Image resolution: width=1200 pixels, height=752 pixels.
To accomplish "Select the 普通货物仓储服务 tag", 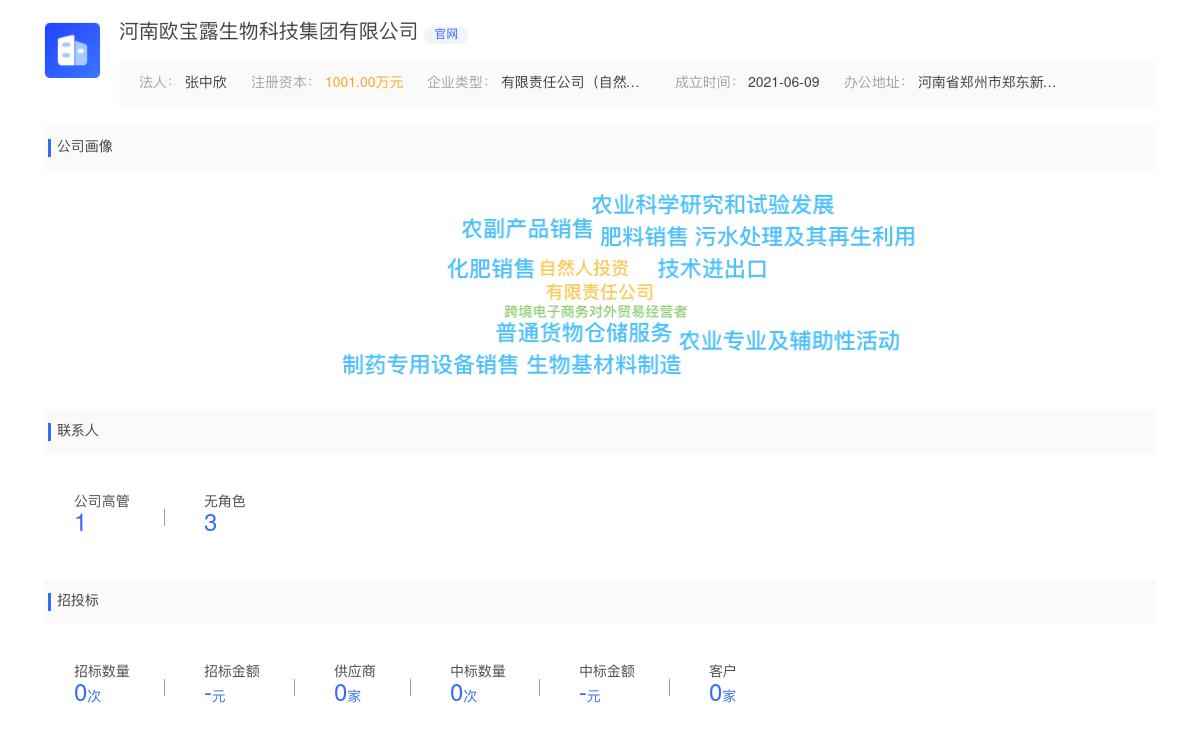I will click(x=585, y=334).
